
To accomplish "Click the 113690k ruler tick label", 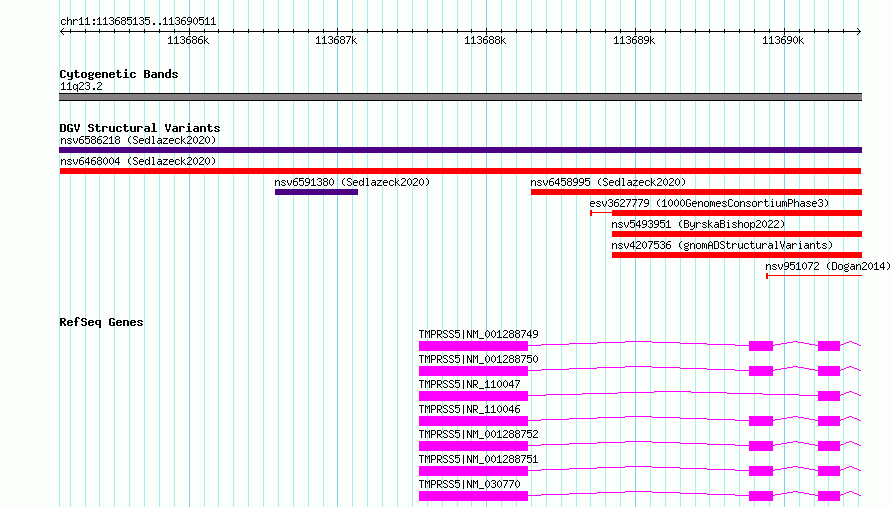I will click(x=783, y=40).
